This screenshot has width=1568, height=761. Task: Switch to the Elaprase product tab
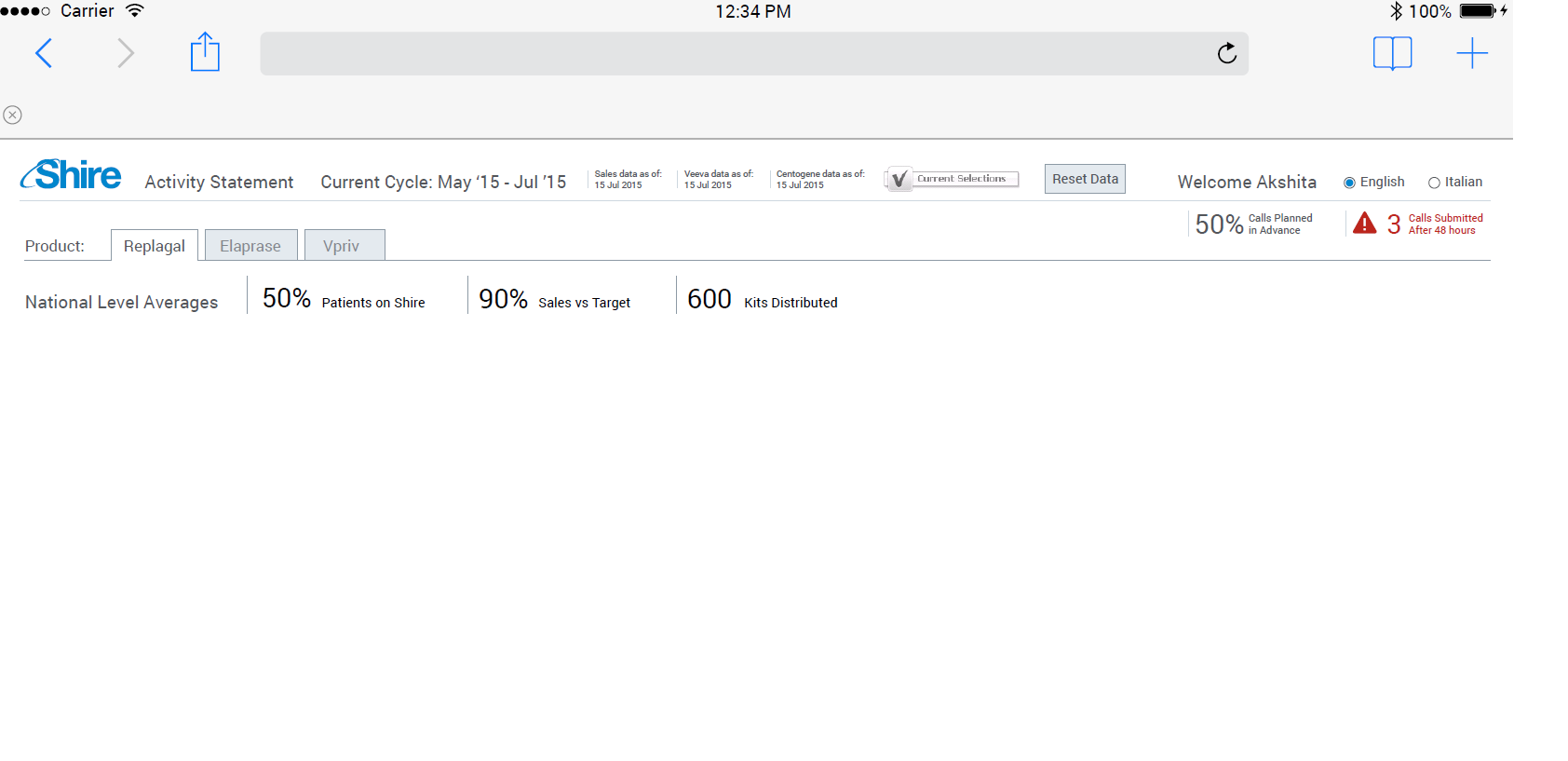click(x=250, y=245)
